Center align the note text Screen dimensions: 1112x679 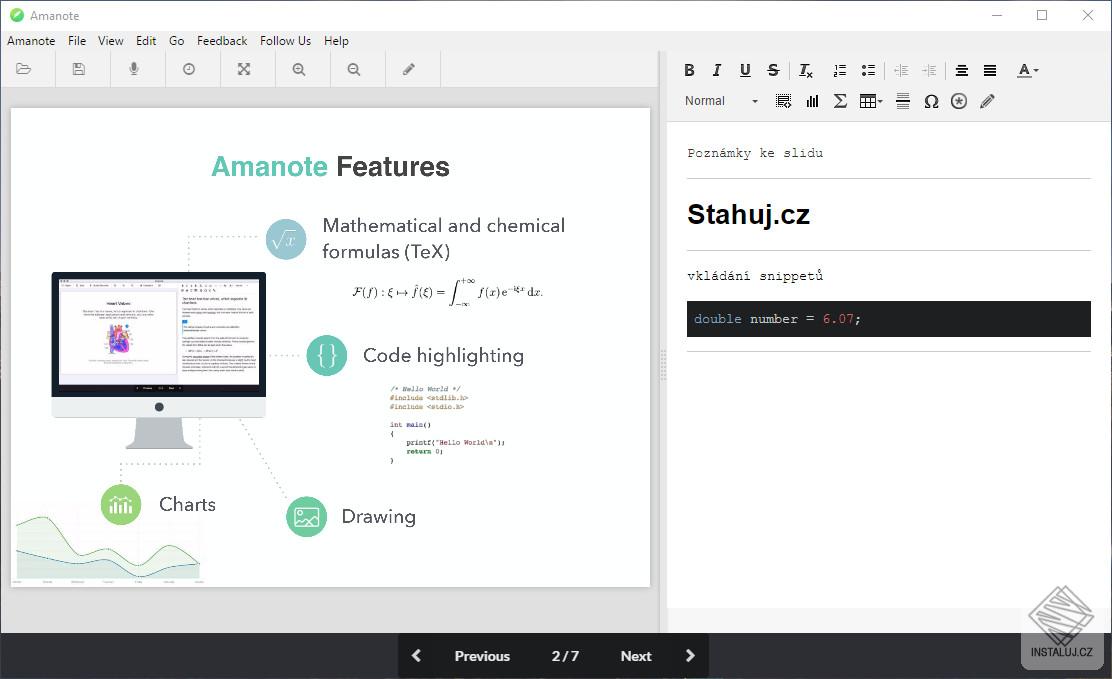pyautogui.click(x=962, y=70)
